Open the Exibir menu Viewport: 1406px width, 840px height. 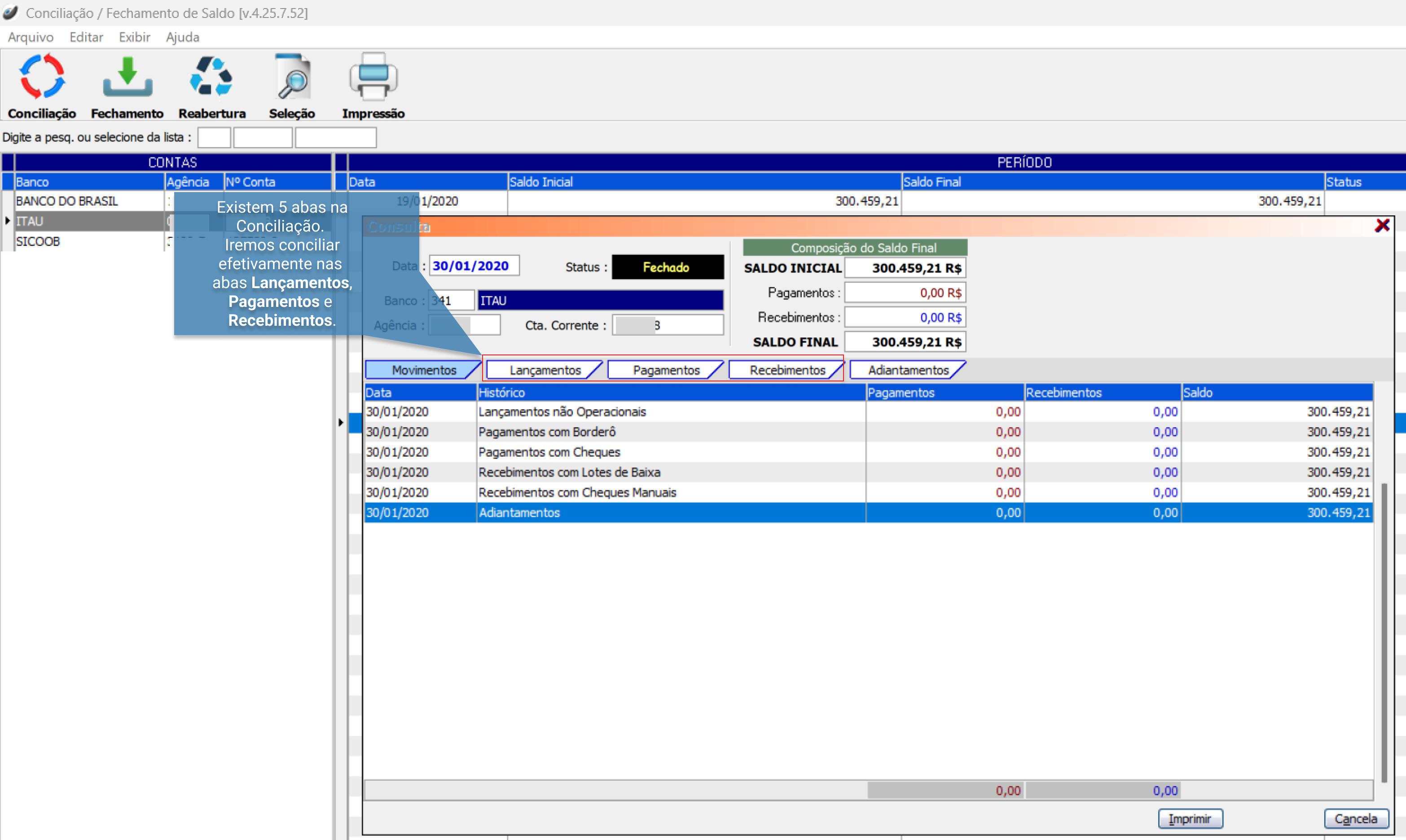(134, 37)
